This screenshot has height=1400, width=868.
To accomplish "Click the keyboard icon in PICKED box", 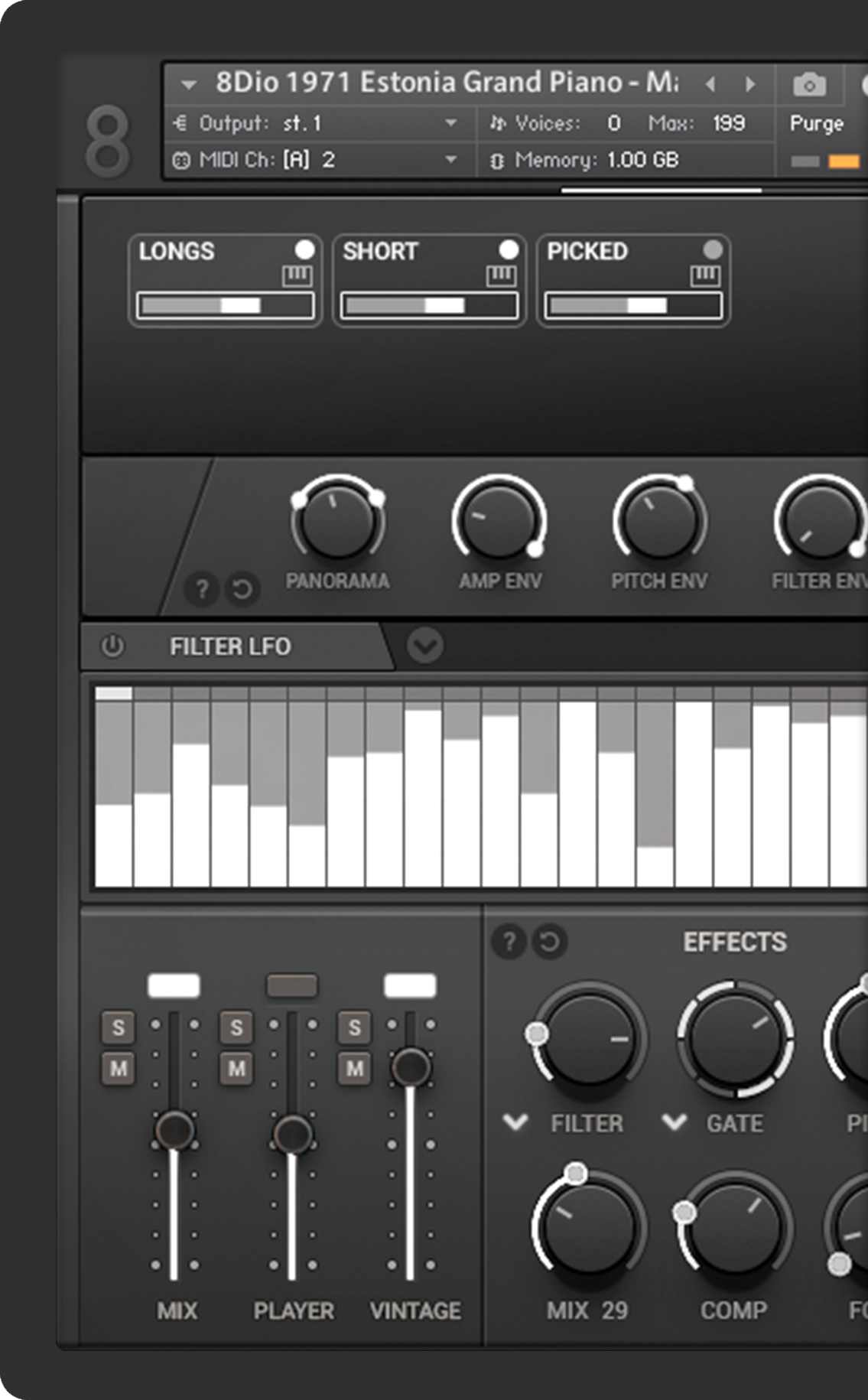I will 705,275.
